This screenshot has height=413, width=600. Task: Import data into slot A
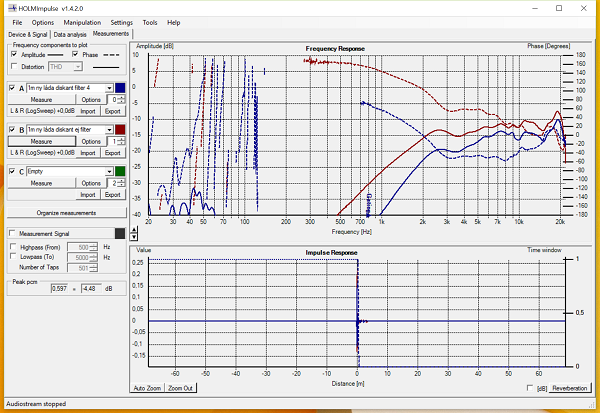pos(88,111)
